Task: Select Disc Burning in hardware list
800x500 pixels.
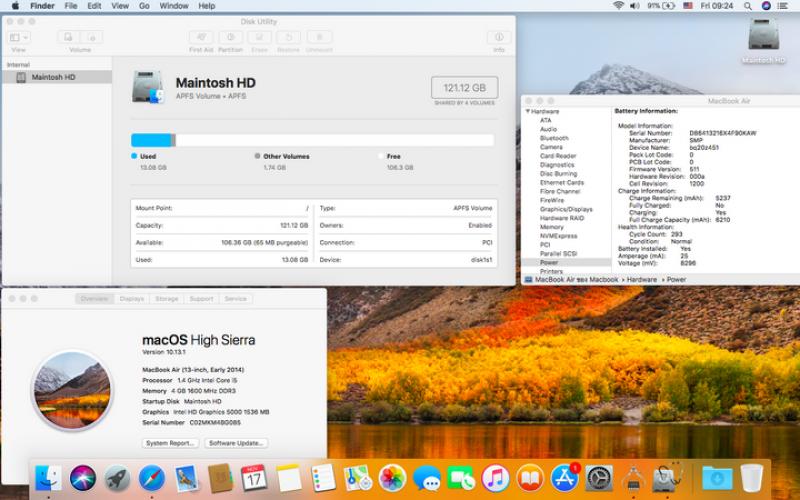Action: pyautogui.click(x=559, y=173)
